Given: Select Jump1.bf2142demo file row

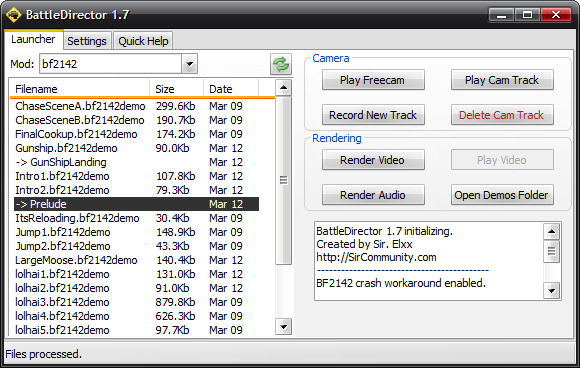Looking at the screenshot, I should point(136,232).
